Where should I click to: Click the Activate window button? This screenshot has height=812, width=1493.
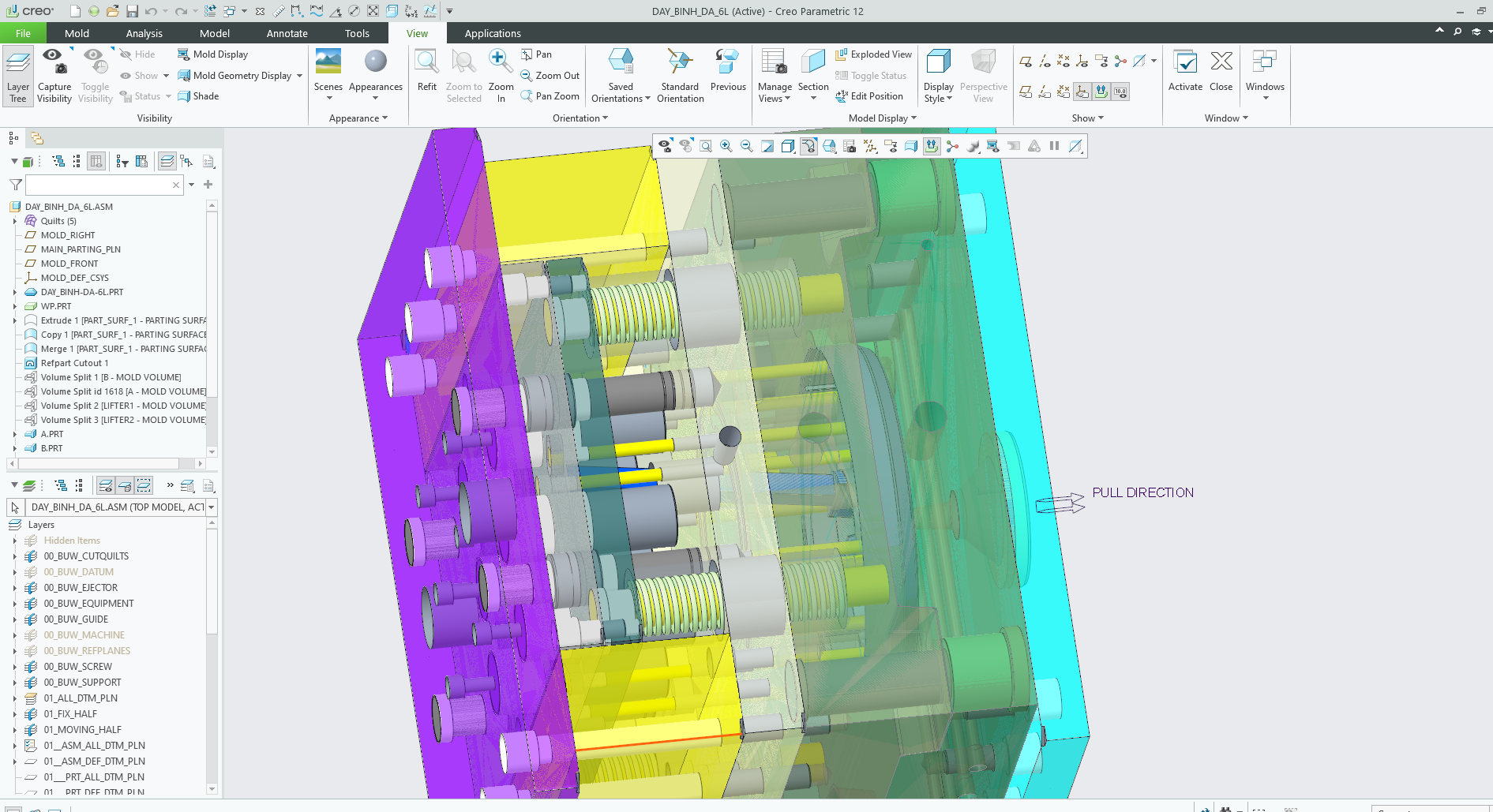pyautogui.click(x=1184, y=69)
